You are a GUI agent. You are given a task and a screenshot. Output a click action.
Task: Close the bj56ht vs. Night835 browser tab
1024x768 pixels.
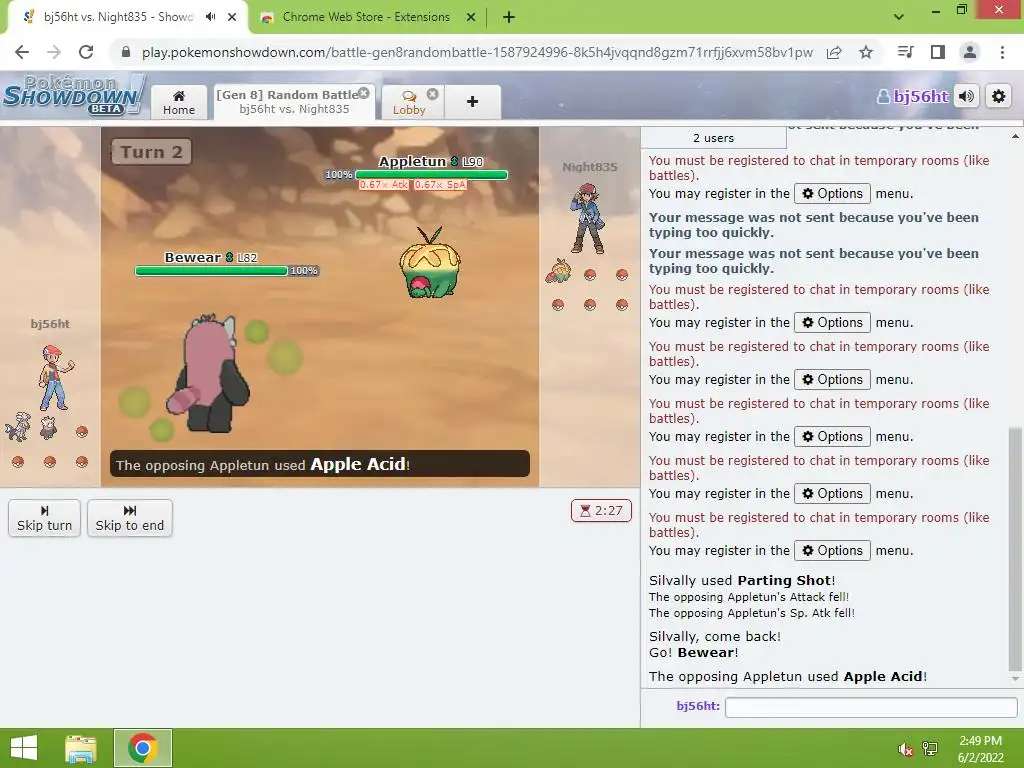click(232, 17)
